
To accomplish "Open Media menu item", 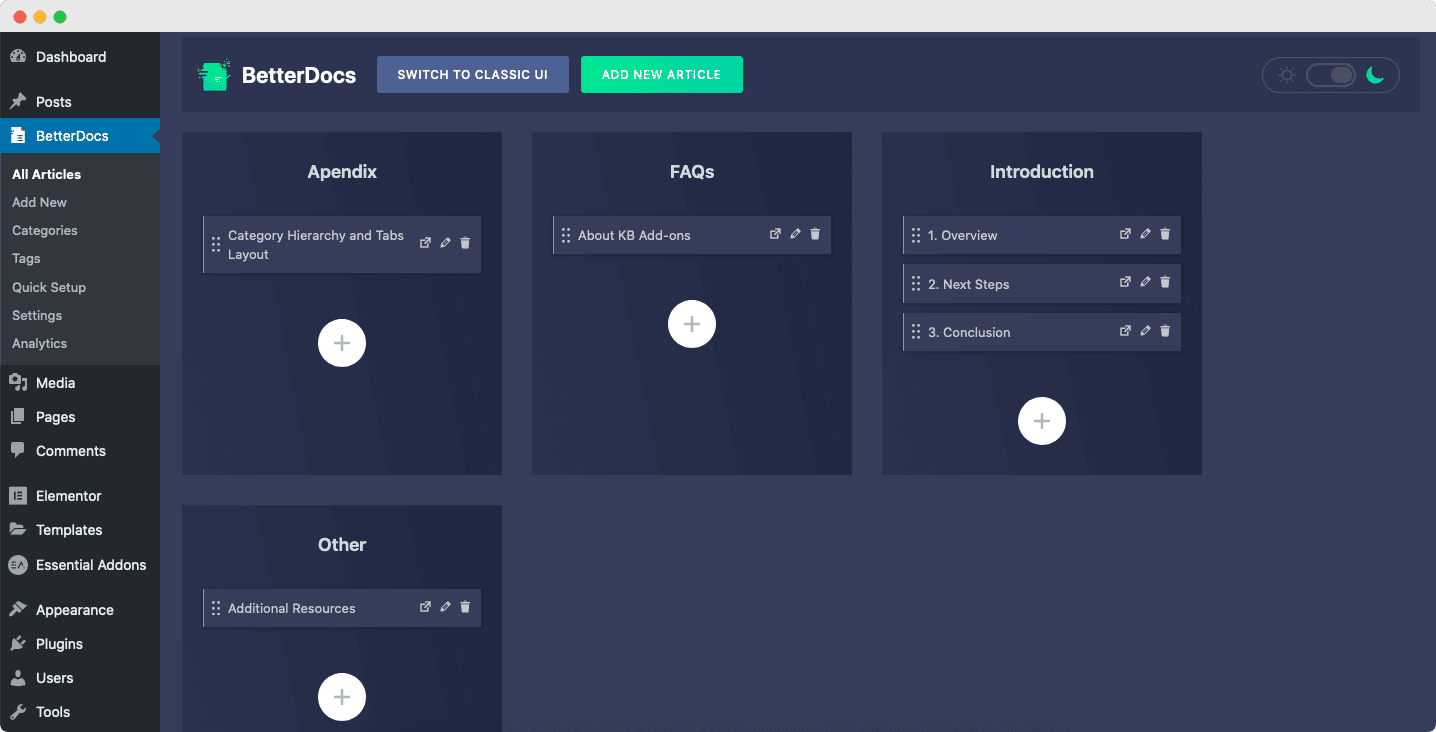I will 80,383.
